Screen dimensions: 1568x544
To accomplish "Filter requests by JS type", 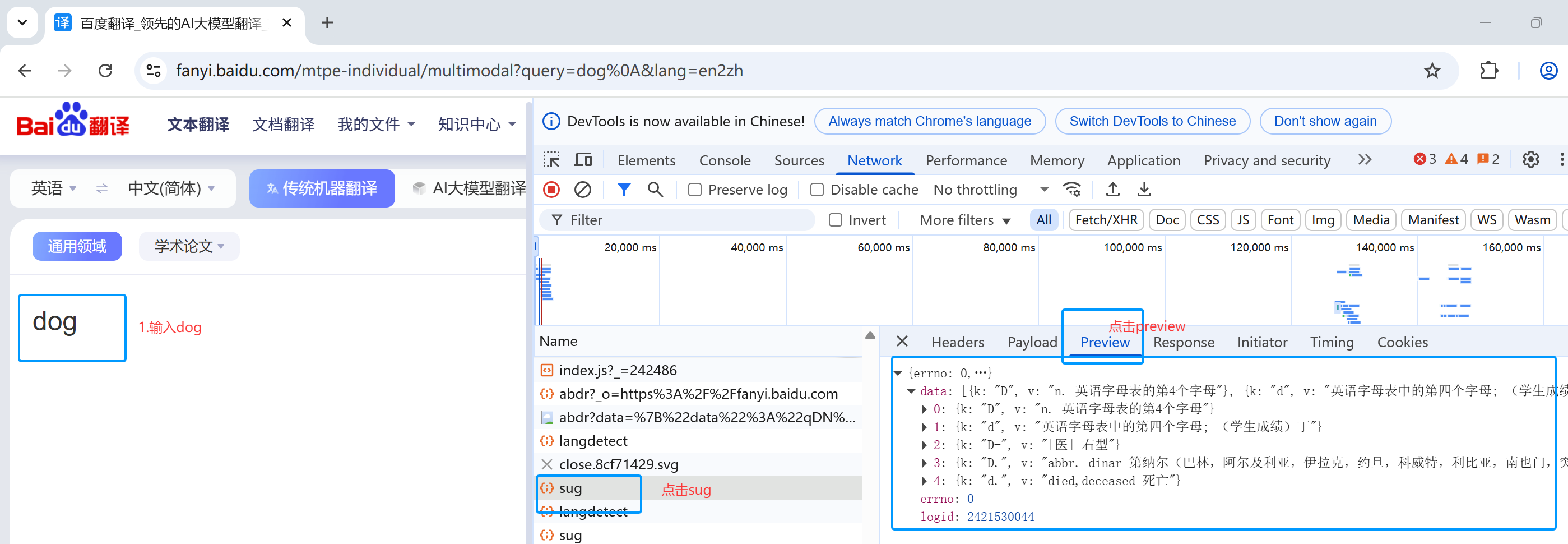I will (x=1243, y=220).
